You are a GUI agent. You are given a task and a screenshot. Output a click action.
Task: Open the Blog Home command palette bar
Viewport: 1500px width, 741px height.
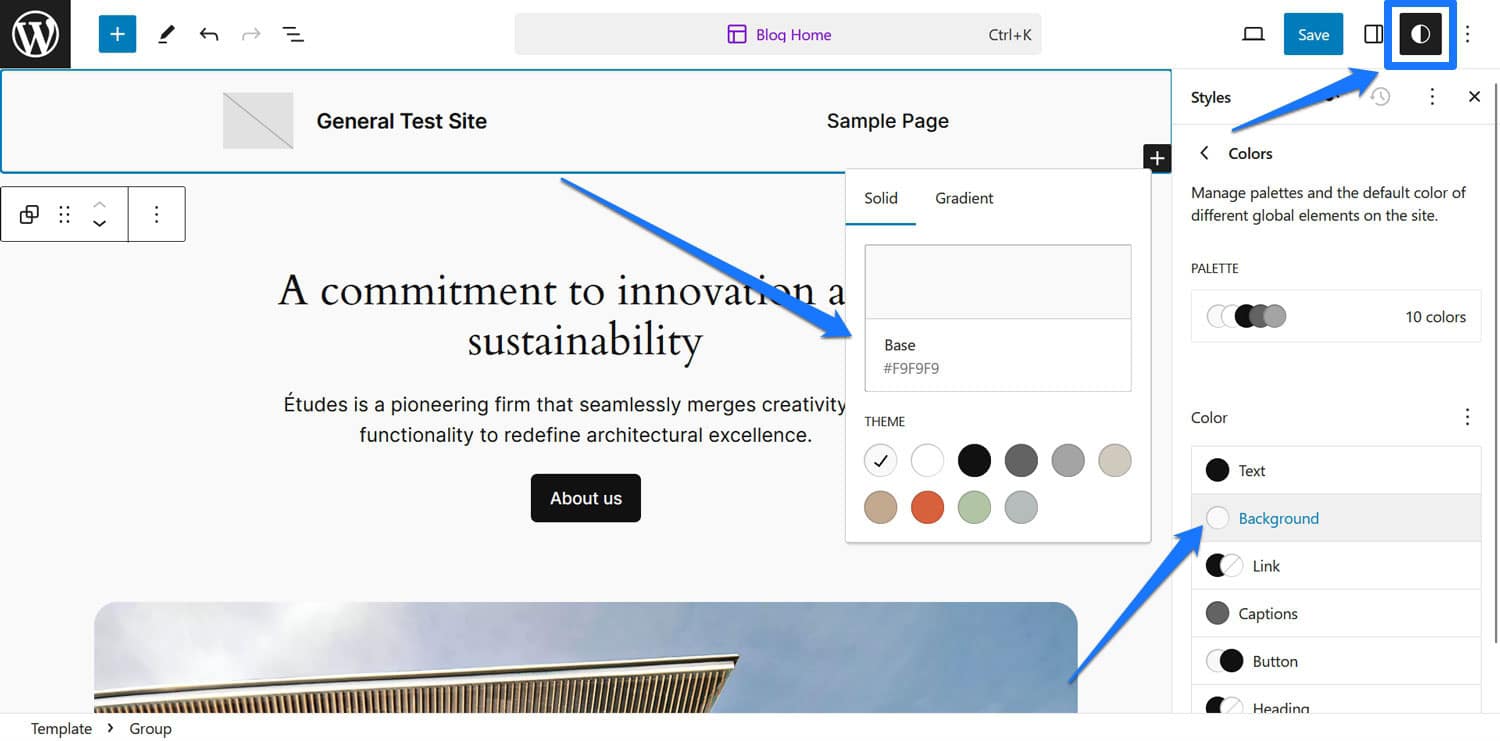point(778,34)
